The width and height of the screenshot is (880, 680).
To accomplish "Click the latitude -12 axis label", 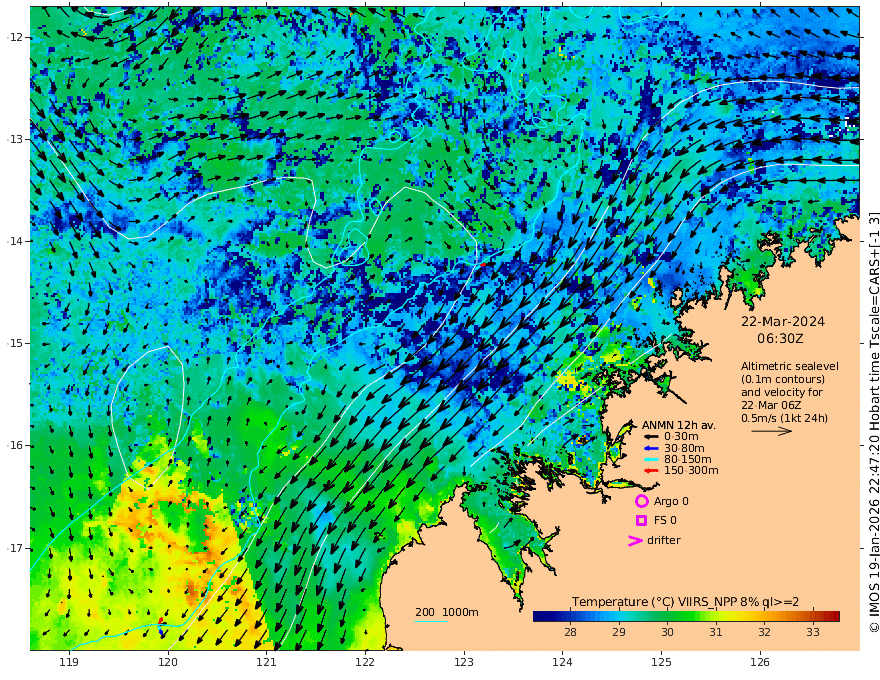I will click(x=15, y=37).
